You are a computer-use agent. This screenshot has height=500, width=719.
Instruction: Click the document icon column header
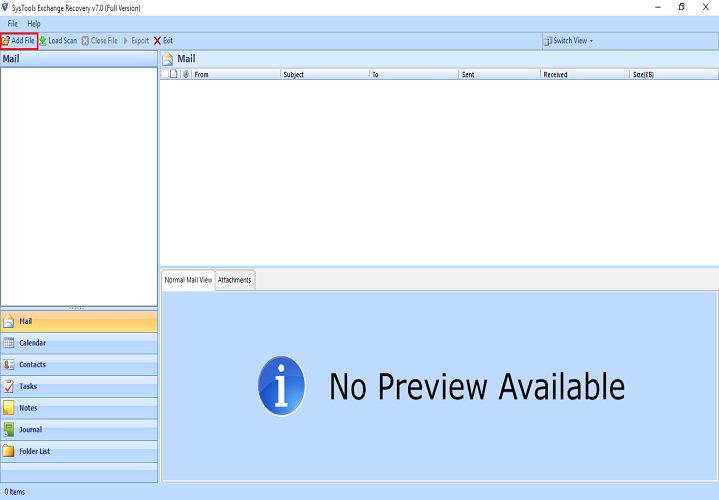click(174, 74)
